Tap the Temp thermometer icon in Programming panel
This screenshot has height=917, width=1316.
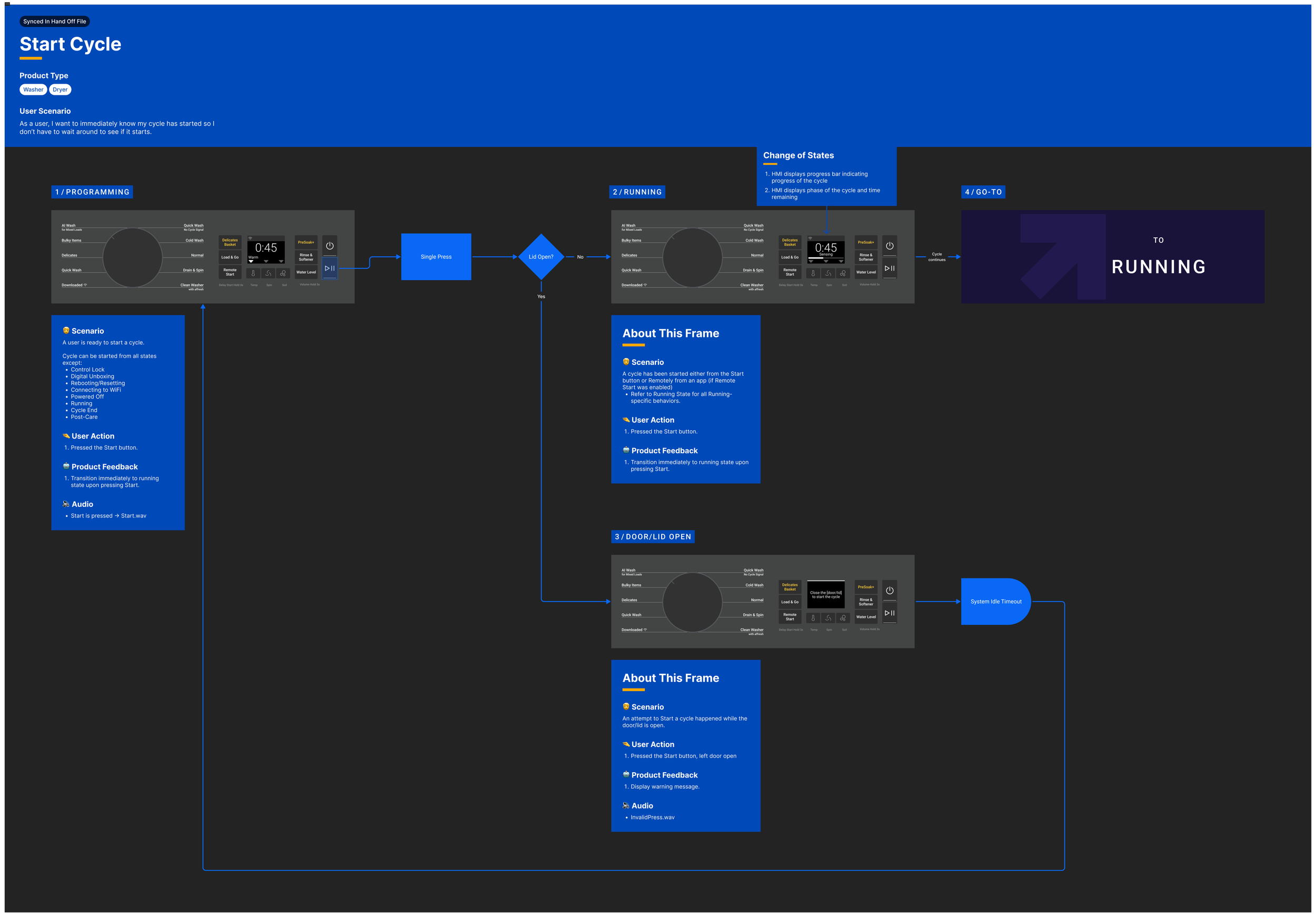point(253,273)
